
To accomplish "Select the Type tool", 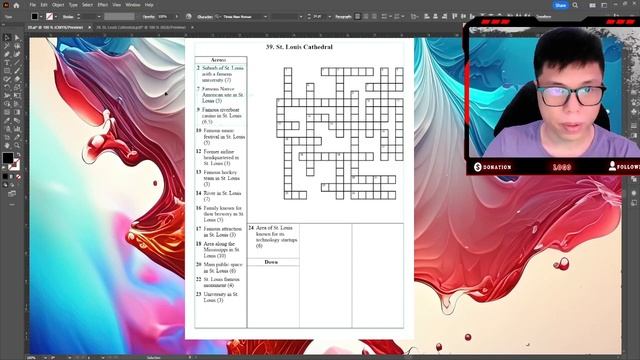I will pyautogui.click(x=7, y=62).
